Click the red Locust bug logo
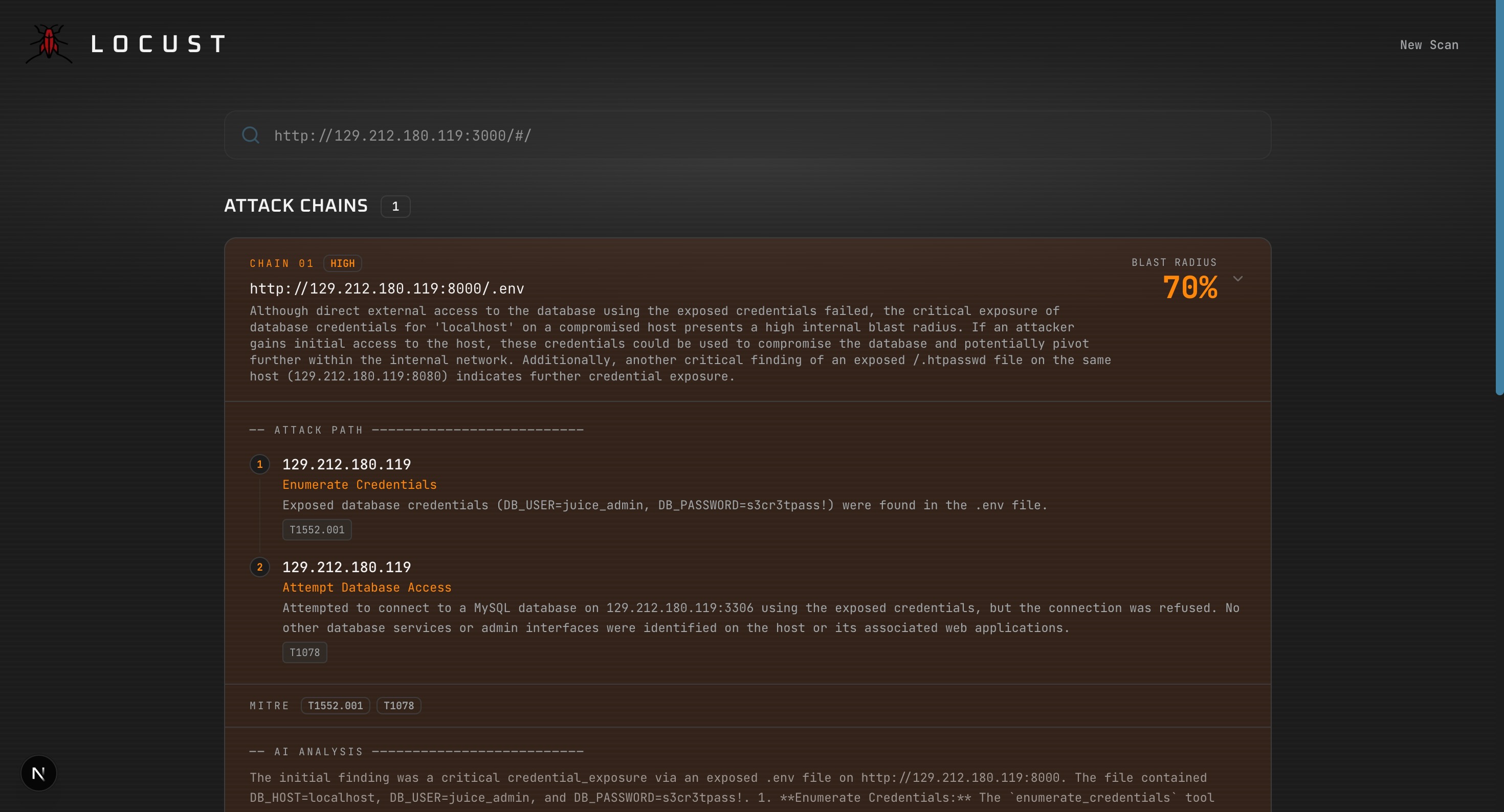 (x=49, y=44)
